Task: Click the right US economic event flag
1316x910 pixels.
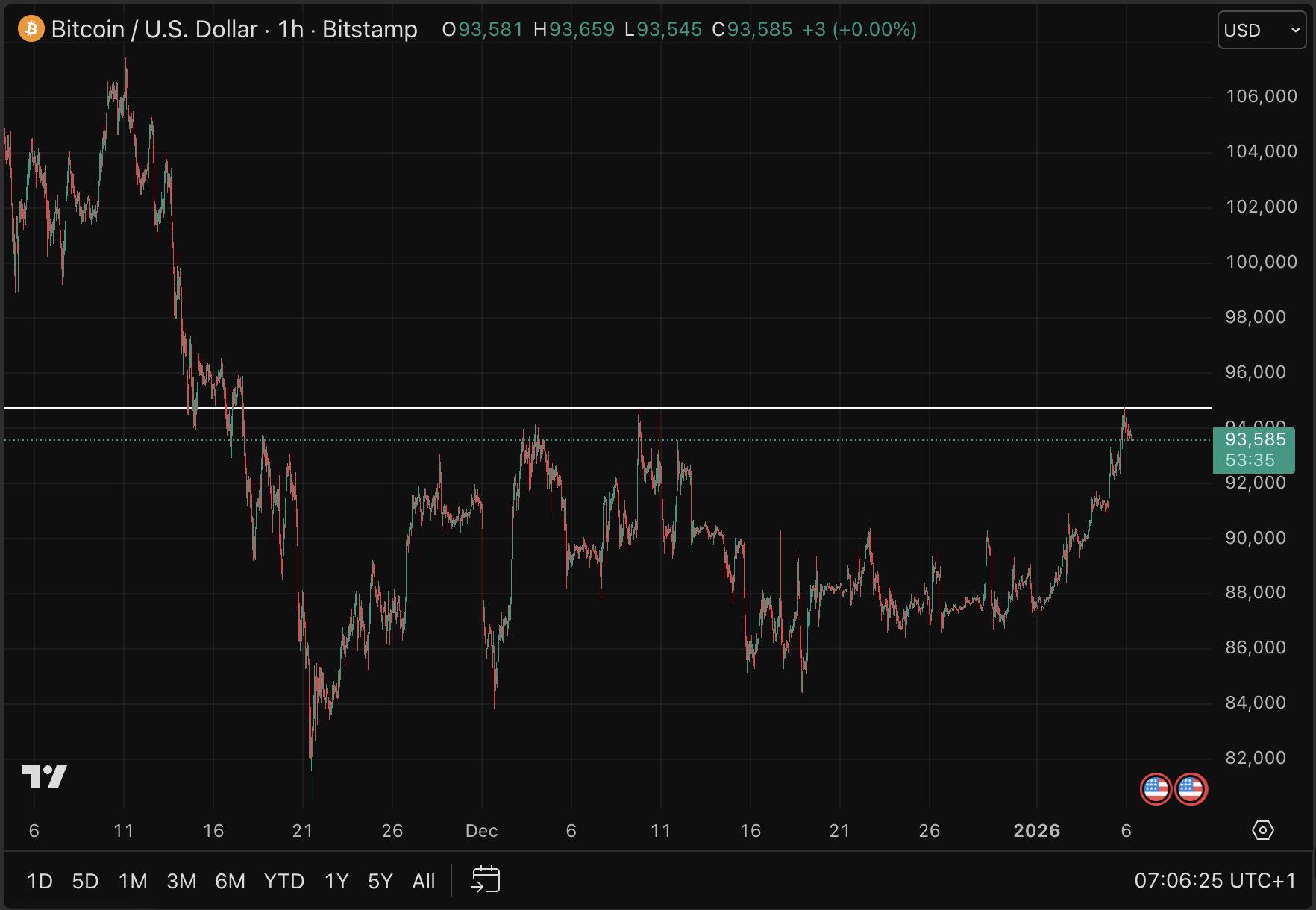Action: (1191, 788)
